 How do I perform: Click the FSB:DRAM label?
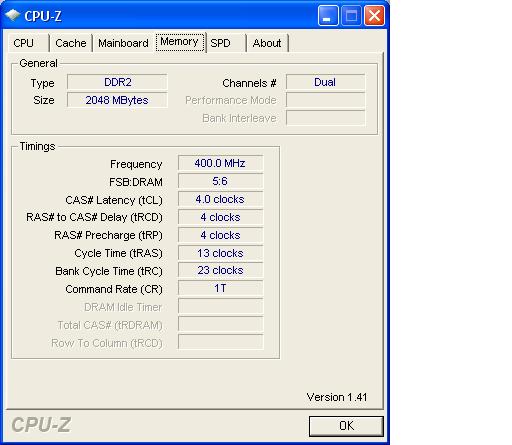[136, 182]
